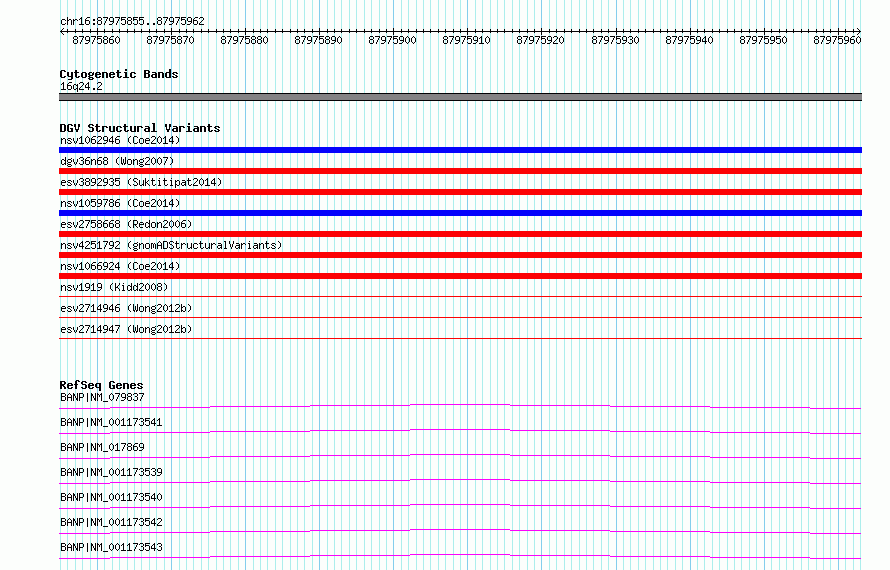
Task: Select ruler position 87975900
Action: pyautogui.click(x=392, y=40)
